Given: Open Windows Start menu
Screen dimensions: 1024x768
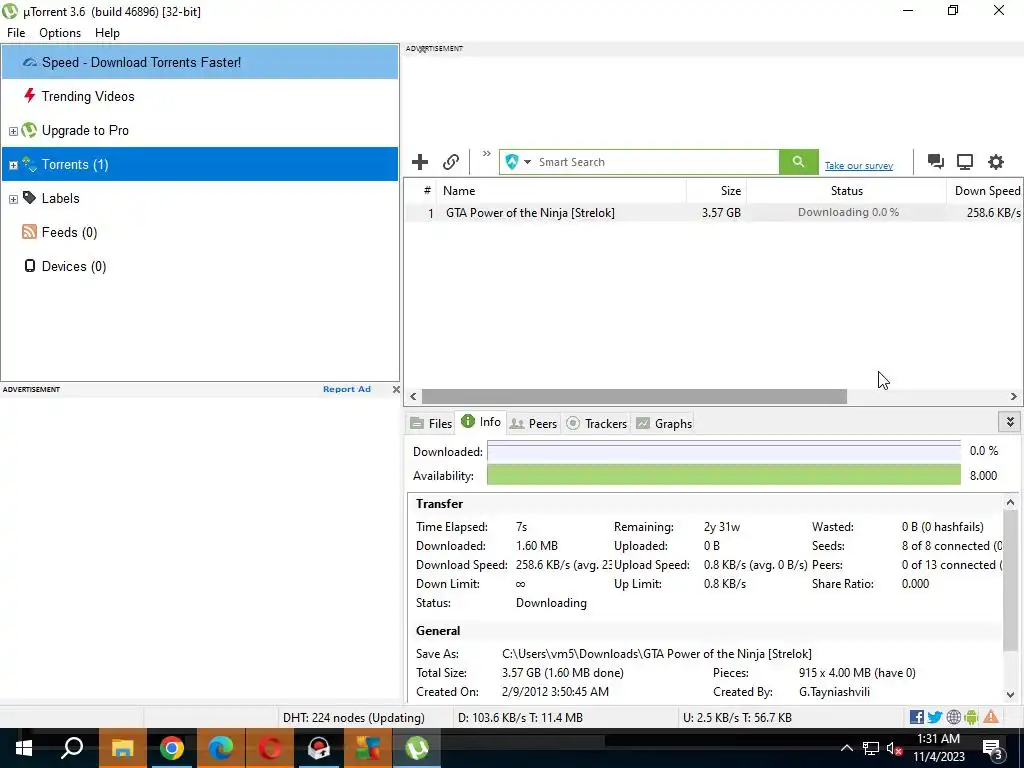Looking at the screenshot, I should point(24,748).
